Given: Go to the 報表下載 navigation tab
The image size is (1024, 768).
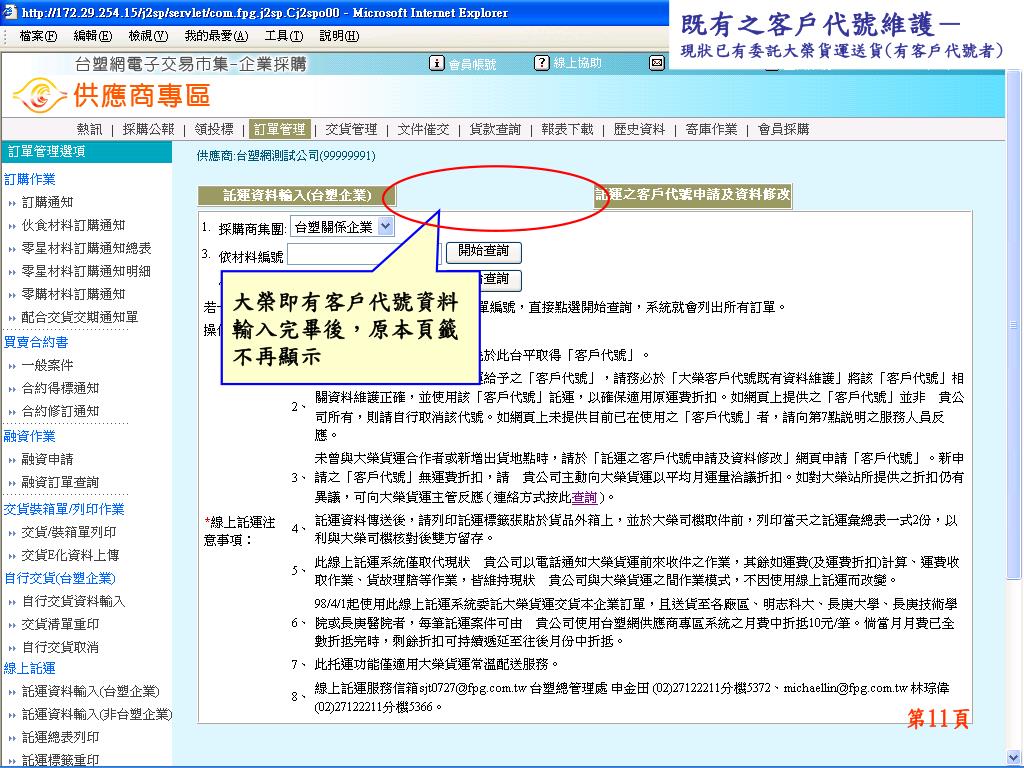Looking at the screenshot, I should tap(567, 129).
